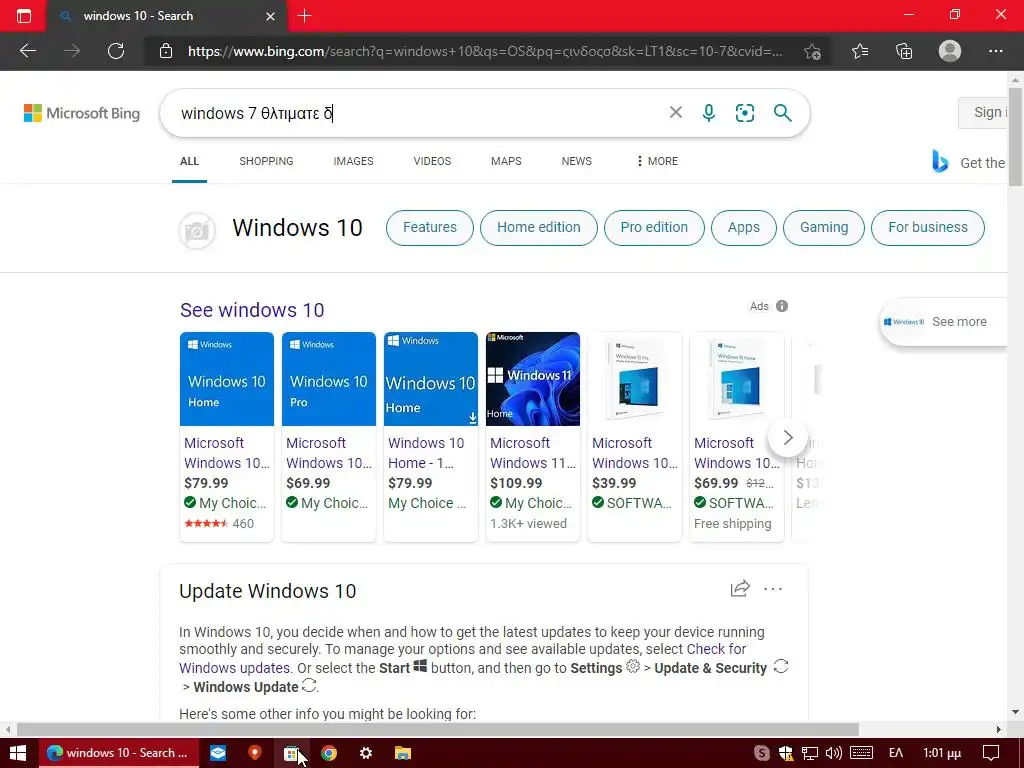1024x768 pixels.
Task: Open the Windows 10 Home - 1... product link
Action: click(x=426, y=453)
